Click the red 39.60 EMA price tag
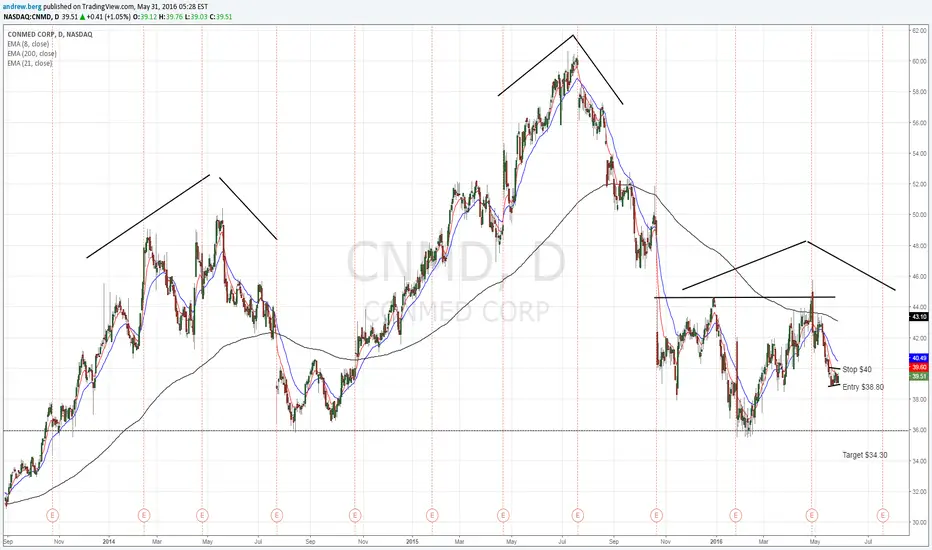932x550 pixels. click(x=919, y=367)
